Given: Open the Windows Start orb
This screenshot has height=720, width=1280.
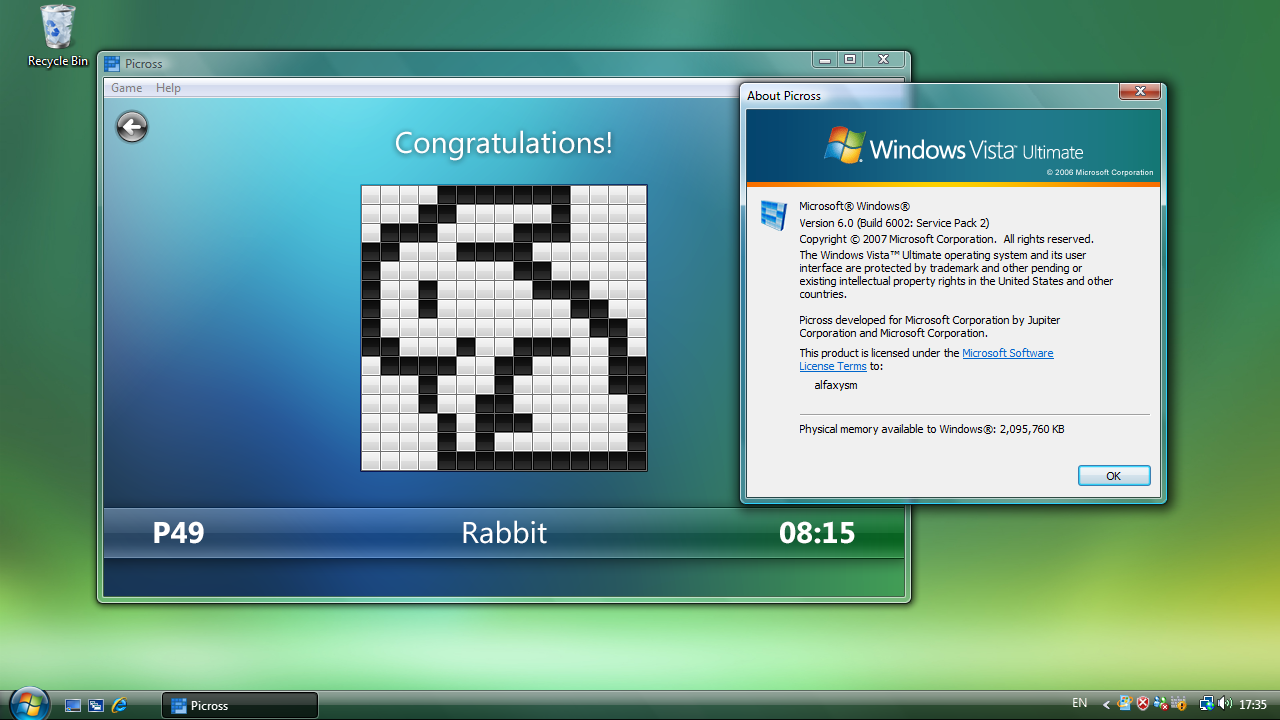Looking at the screenshot, I should 28,703.
